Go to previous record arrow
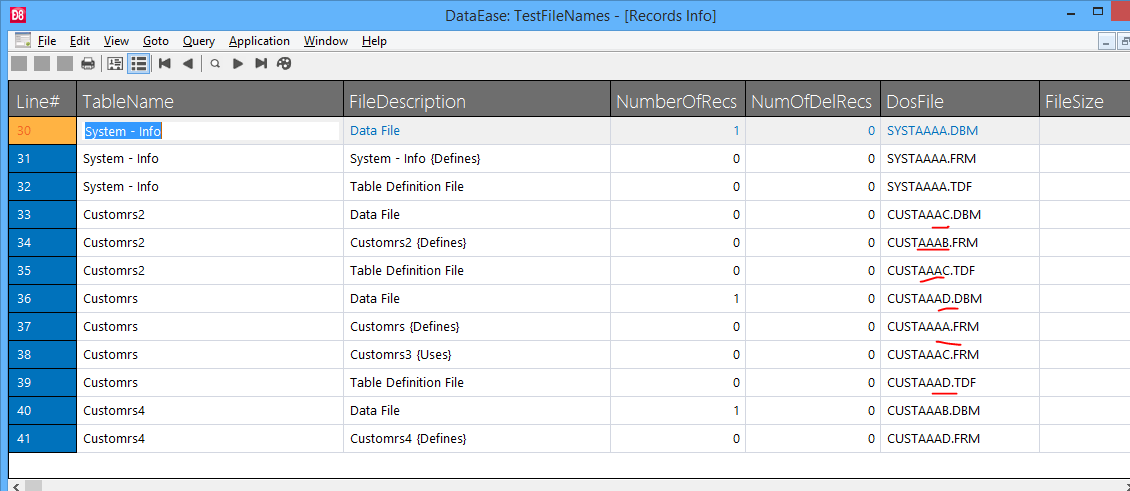Viewport: 1130px width, 491px height. tap(187, 64)
